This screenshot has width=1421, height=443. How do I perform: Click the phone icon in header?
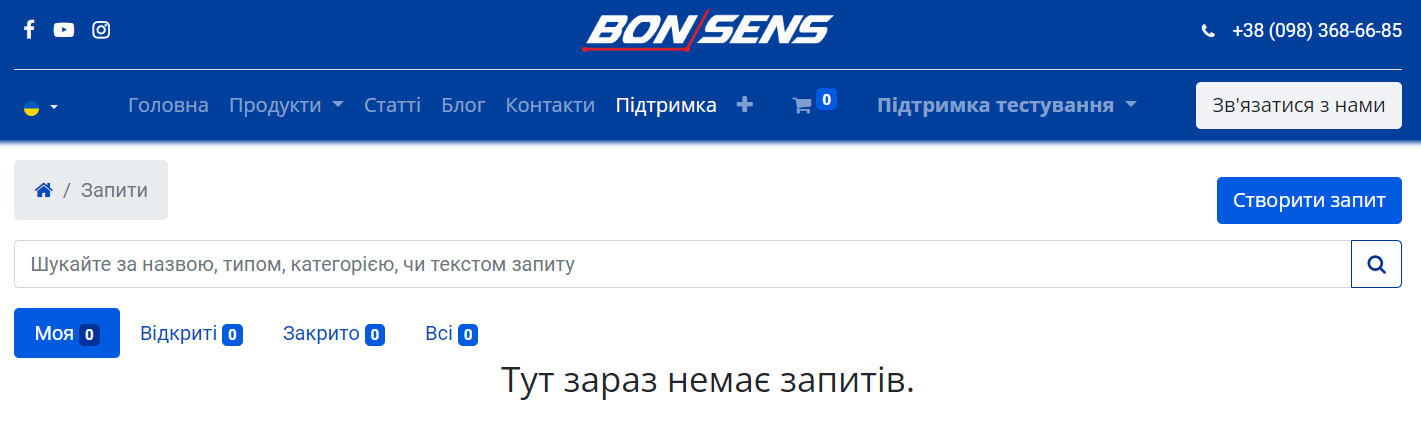[1208, 31]
